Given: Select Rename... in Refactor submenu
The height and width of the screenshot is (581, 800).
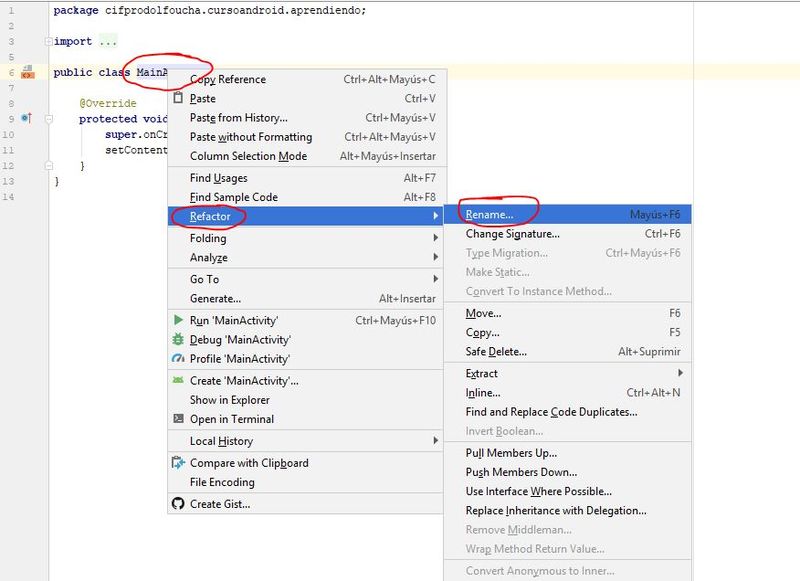Looking at the screenshot, I should (x=568, y=215).
